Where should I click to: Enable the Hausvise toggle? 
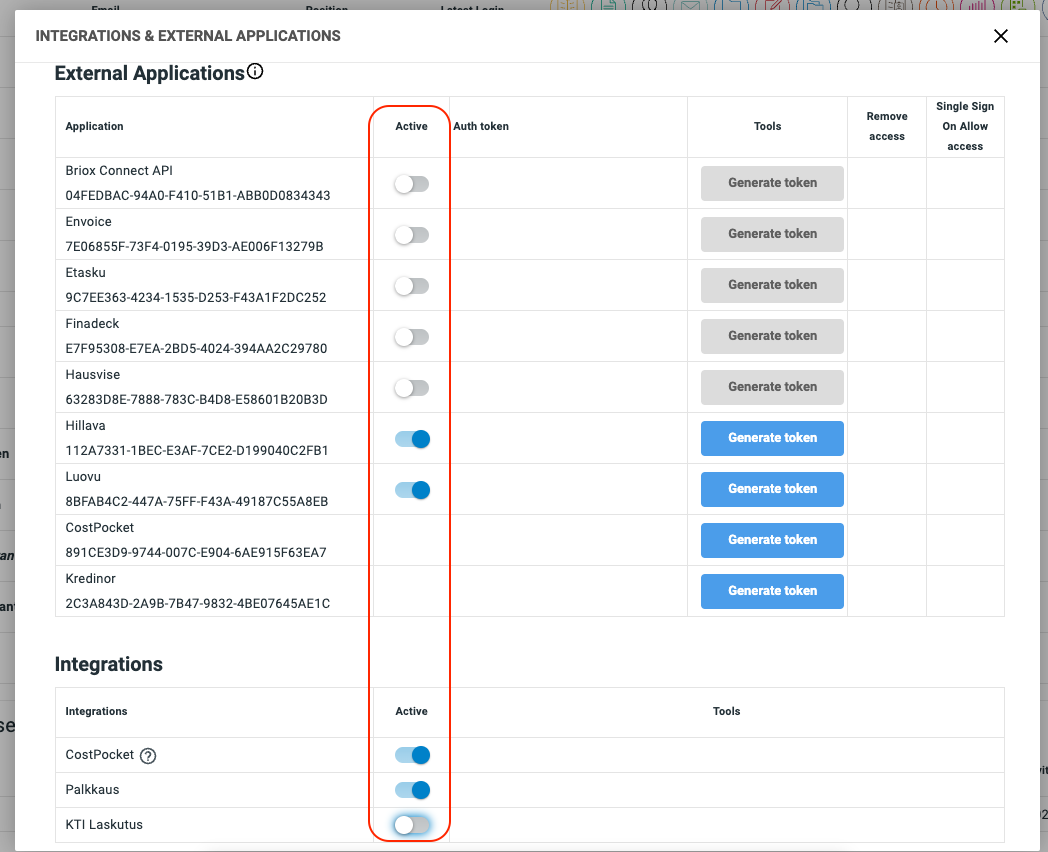pyautogui.click(x=411, y=388)
